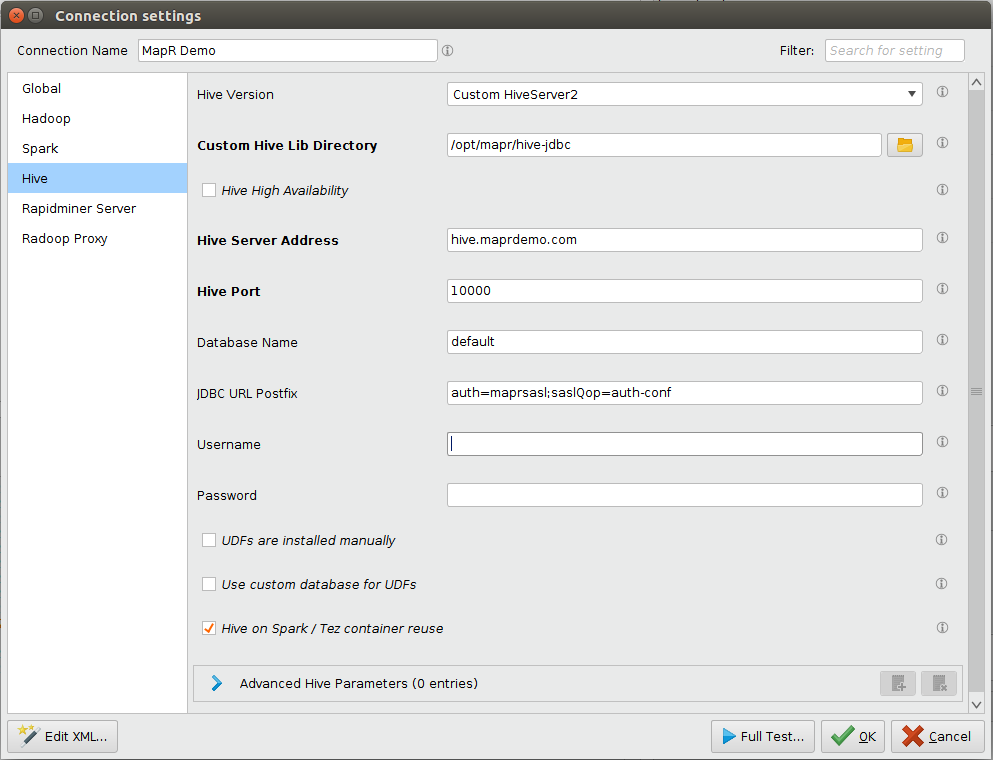
Task: Click into the Password input field
Action: tap(684, 495)
